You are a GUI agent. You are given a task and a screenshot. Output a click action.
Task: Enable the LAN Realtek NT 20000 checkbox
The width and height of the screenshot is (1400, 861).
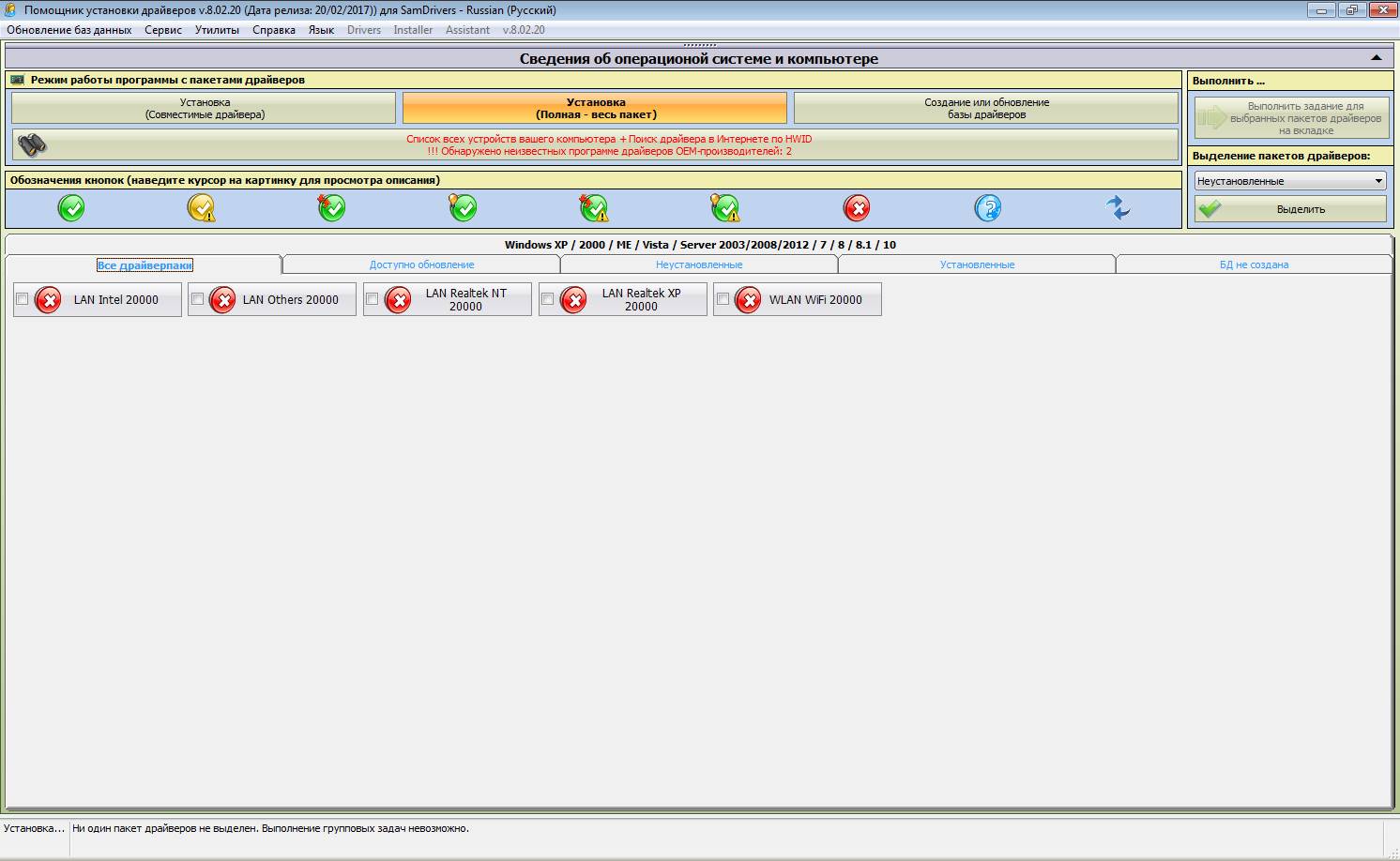pos(373,299)
